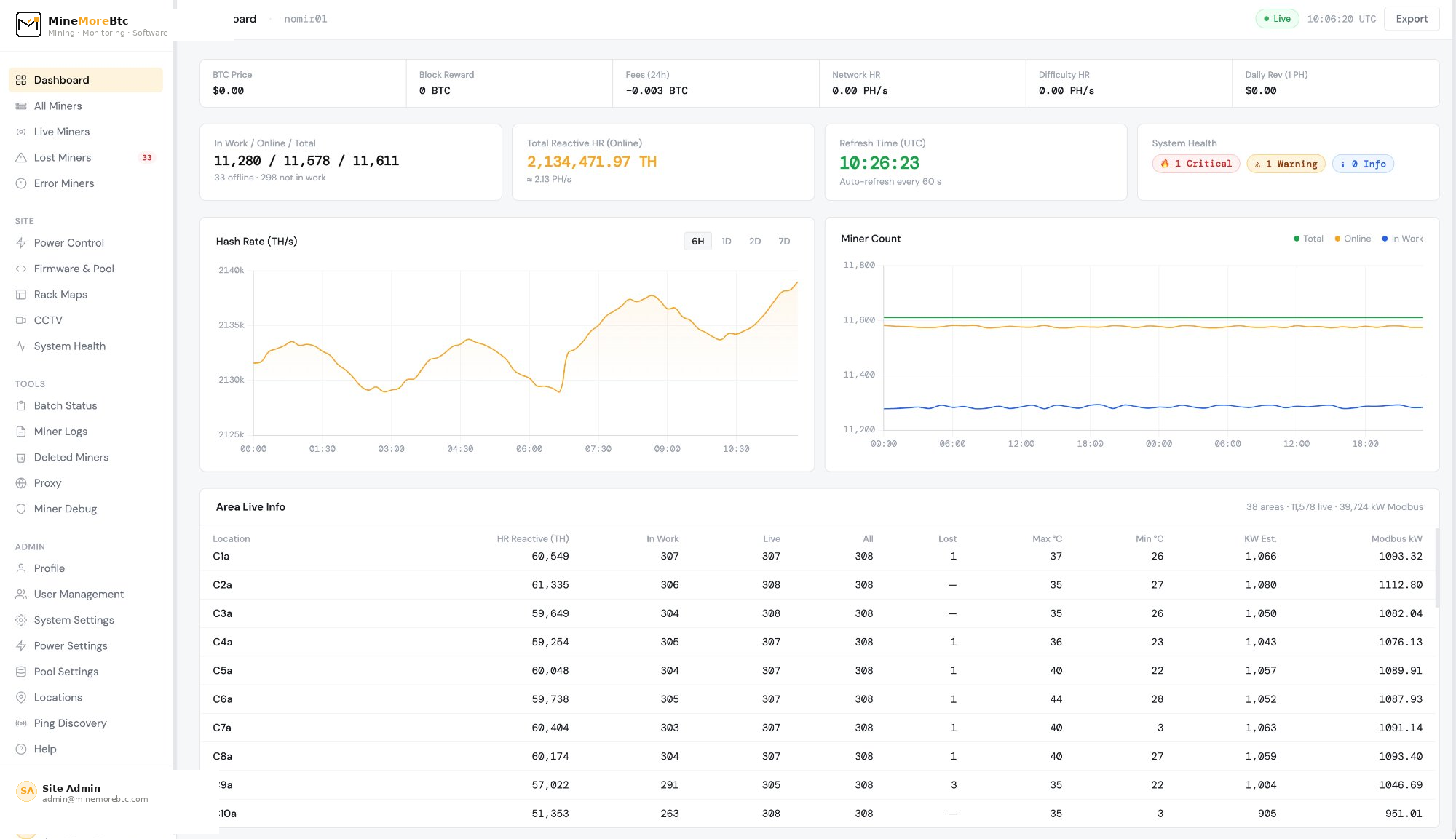Open the Deleted Miners list
The height and width of the screenshot is (839, 1456).
[71, 457]
